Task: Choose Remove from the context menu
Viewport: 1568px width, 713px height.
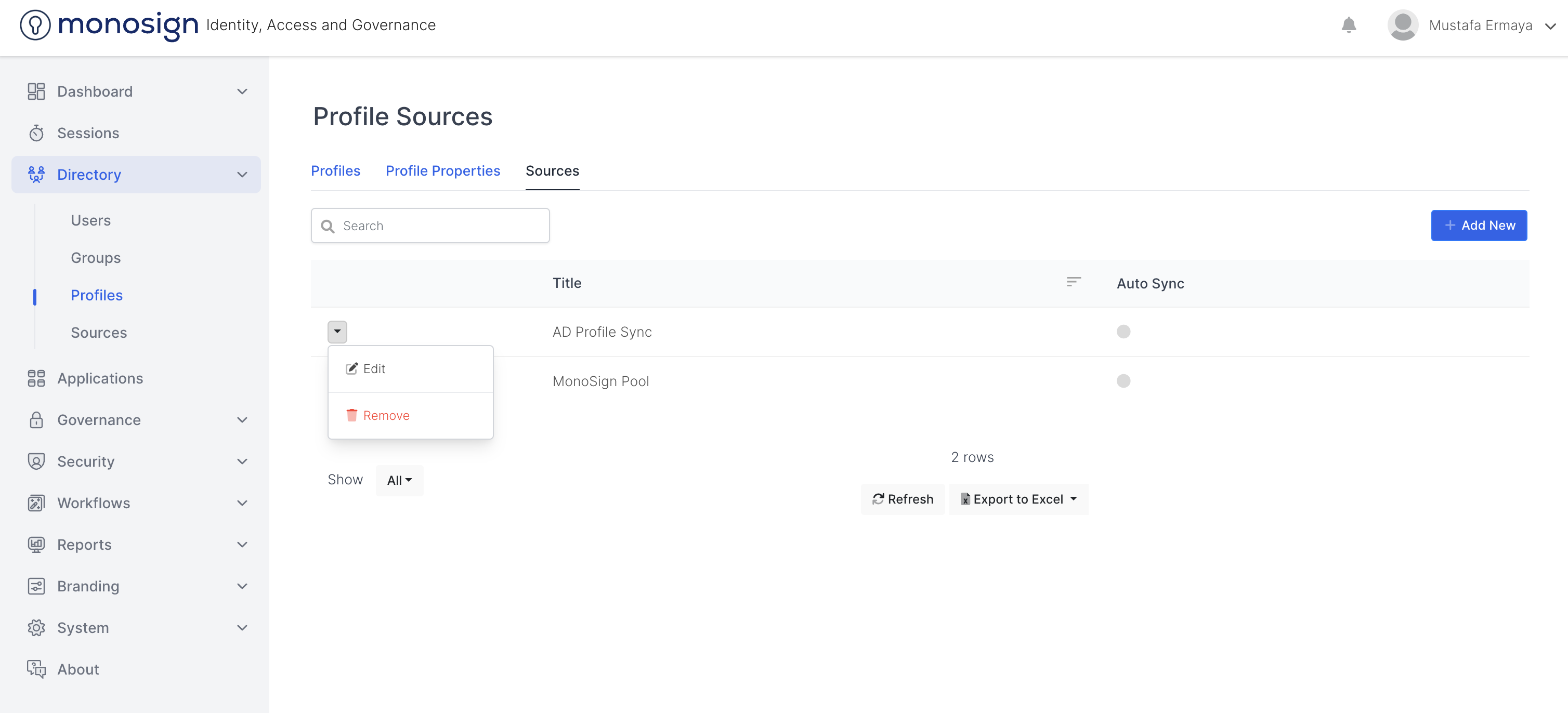Action: click(386, 416)
